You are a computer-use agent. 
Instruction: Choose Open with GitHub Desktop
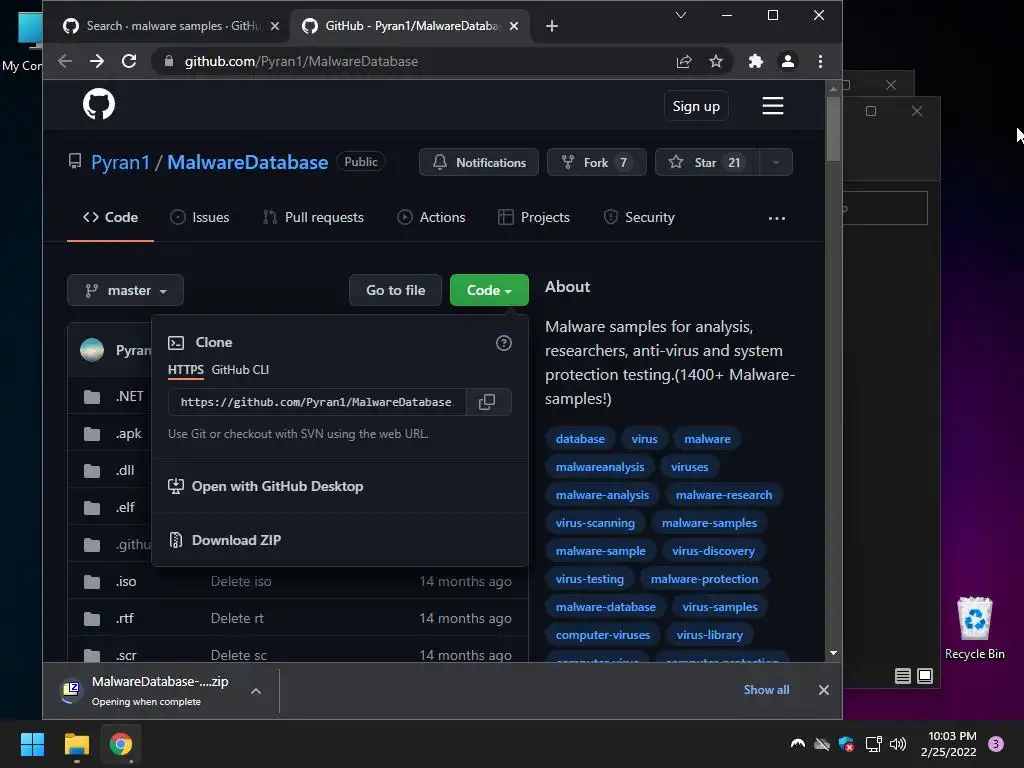[x=266, y=487]
